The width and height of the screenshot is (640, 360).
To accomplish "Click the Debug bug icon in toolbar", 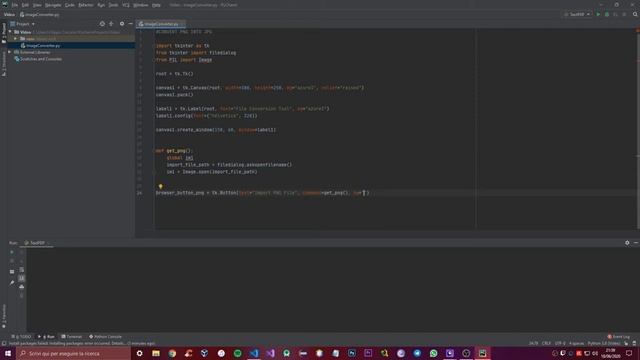I will (x=607, y=14).
